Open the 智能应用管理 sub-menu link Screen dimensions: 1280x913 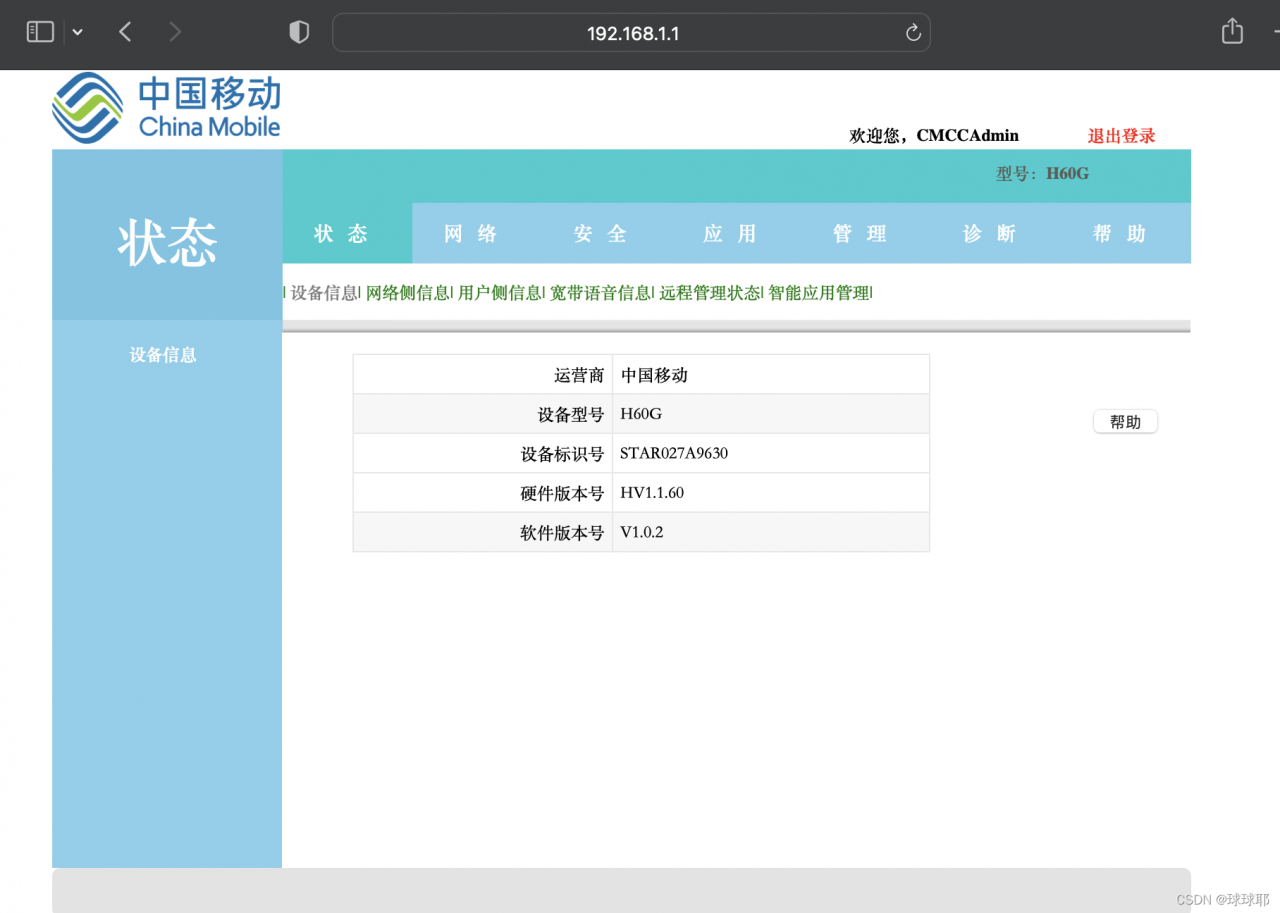[x=819, y=293]
